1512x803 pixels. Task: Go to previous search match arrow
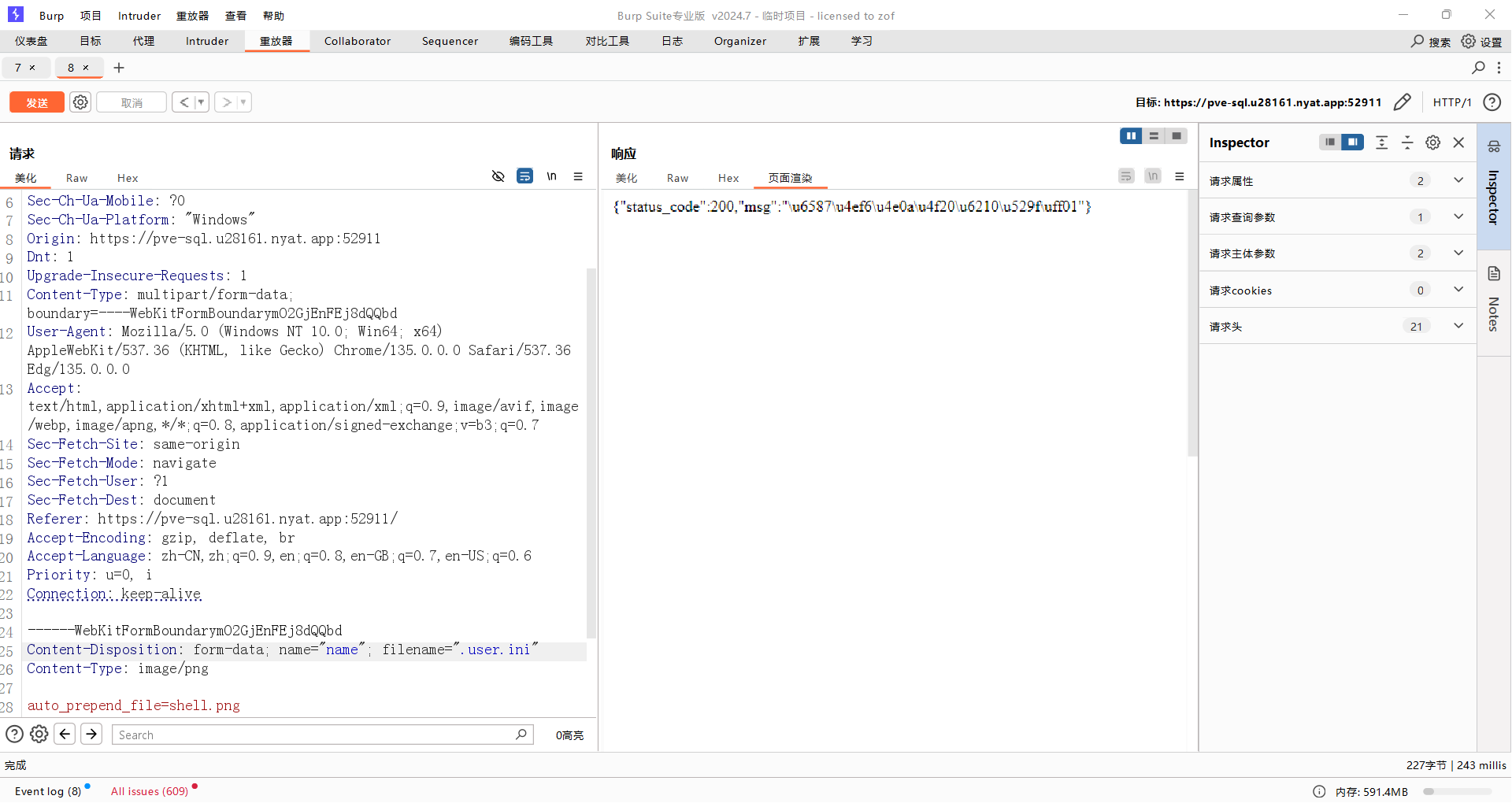(x=65, y=734)
